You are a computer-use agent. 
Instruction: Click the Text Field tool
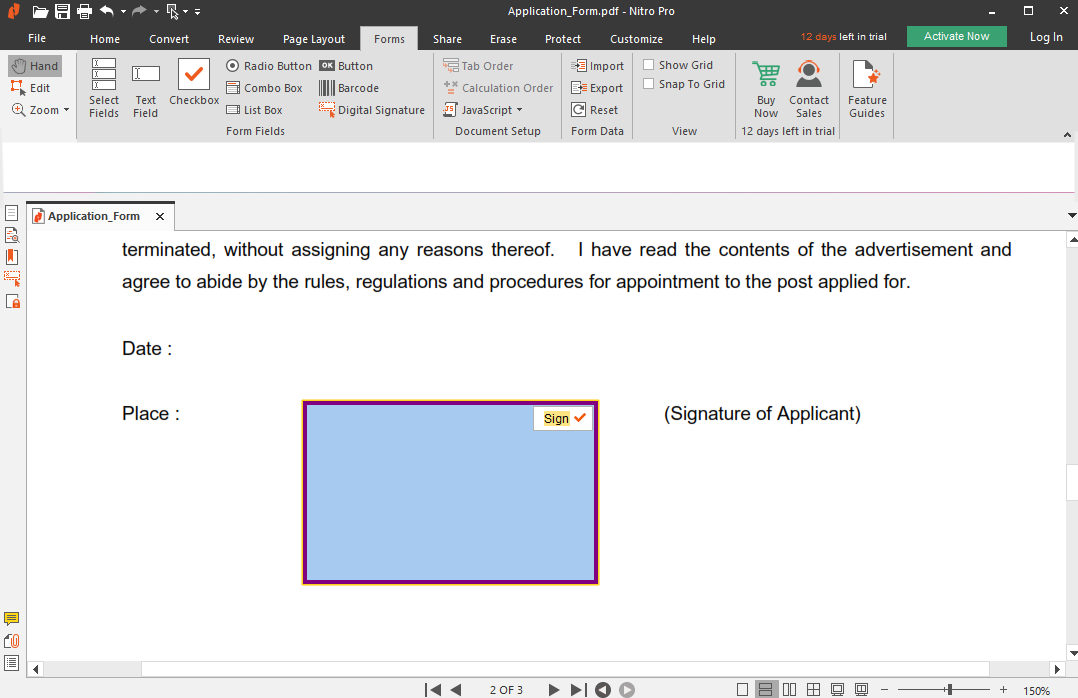coord(146,88)
